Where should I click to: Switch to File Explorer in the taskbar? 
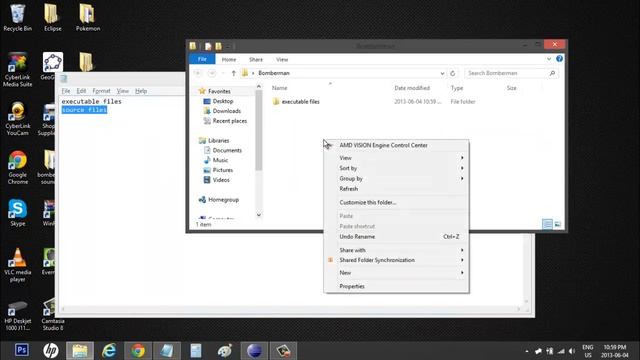(80, 350)
